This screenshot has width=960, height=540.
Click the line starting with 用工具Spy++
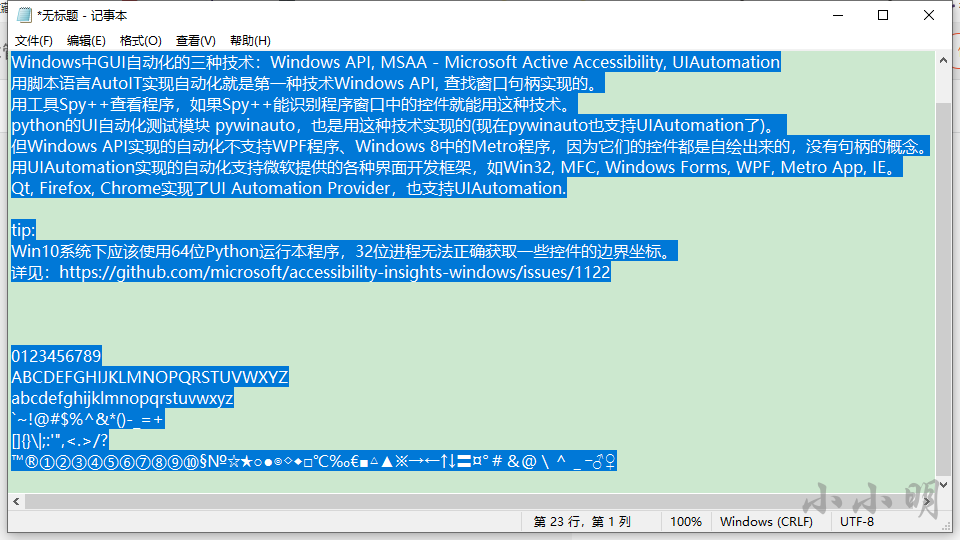click(294, 104)
